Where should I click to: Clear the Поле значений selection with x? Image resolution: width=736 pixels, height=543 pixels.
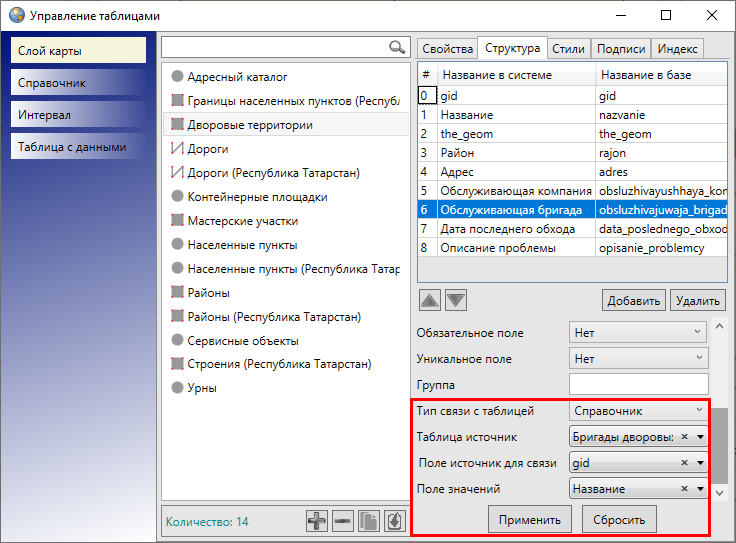pyautogui.click(x=684, y=489)
